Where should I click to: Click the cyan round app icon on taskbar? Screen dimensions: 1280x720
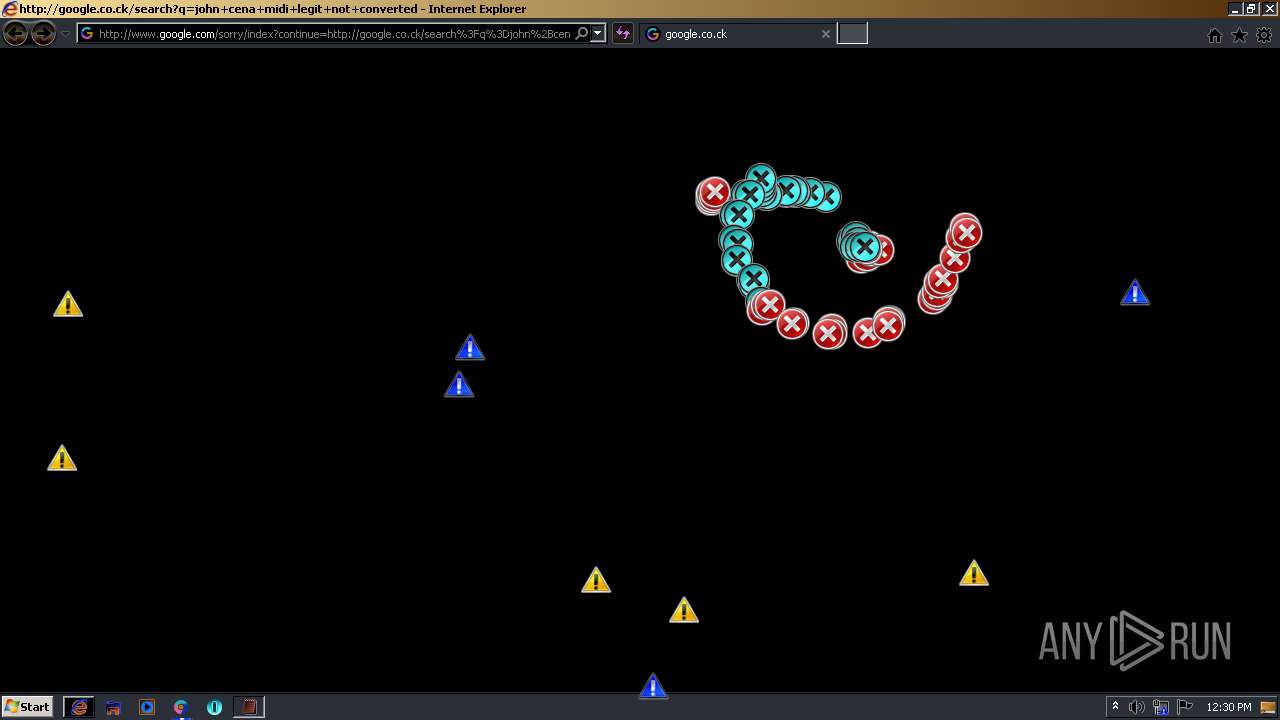[x=214, y=707]
